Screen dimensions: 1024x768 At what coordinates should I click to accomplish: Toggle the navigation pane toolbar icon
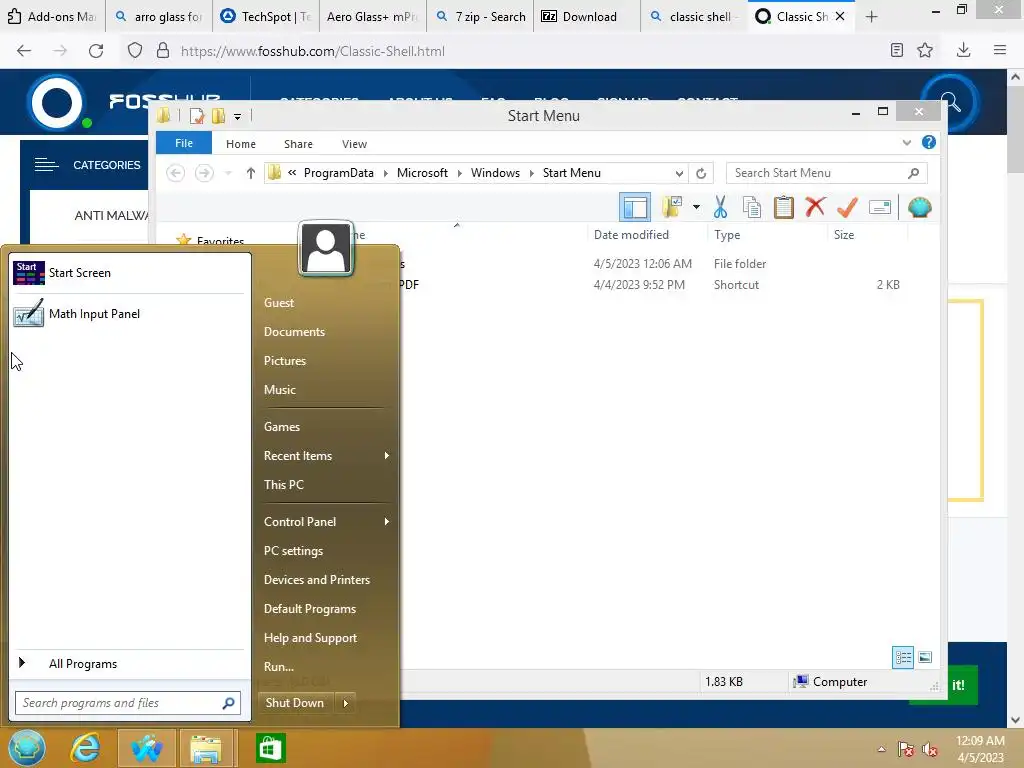click(634, 207)
